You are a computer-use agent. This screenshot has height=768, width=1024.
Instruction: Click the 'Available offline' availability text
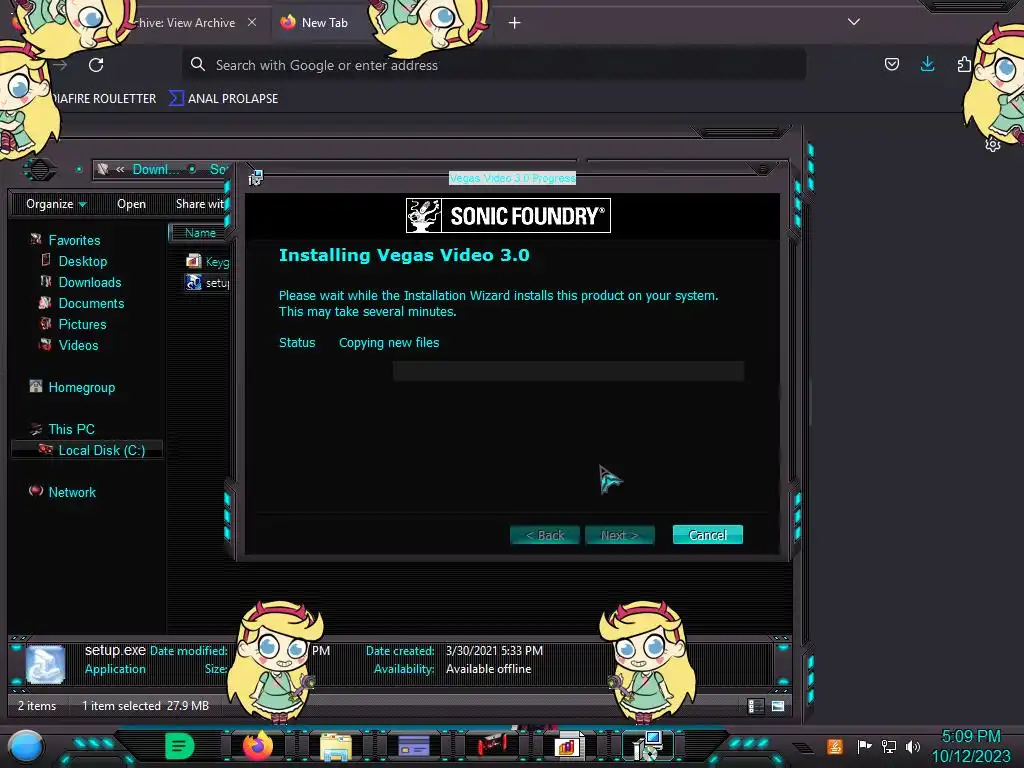(x=488, y=669)
